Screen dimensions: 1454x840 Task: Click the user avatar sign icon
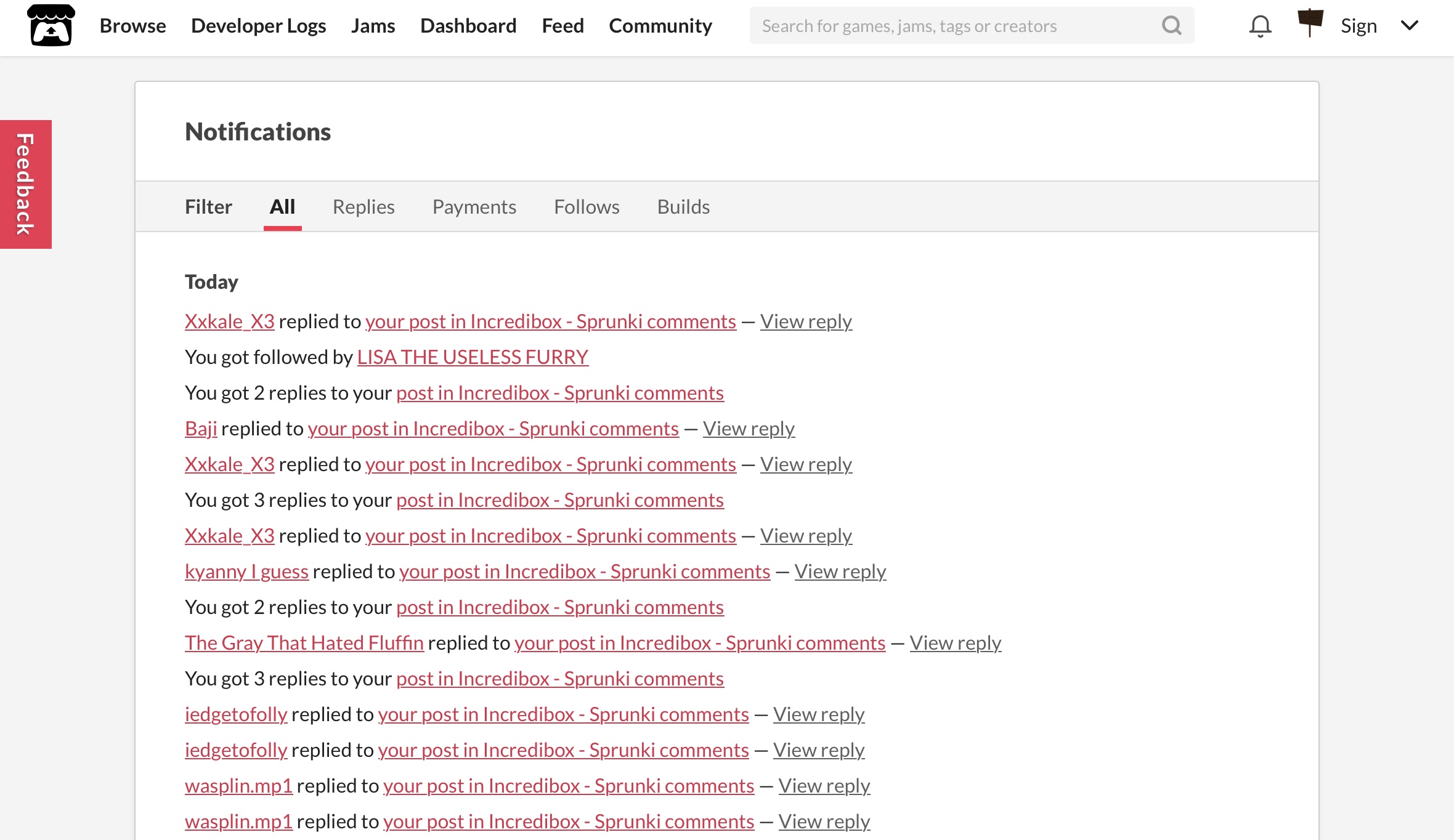coord(1310,23)
